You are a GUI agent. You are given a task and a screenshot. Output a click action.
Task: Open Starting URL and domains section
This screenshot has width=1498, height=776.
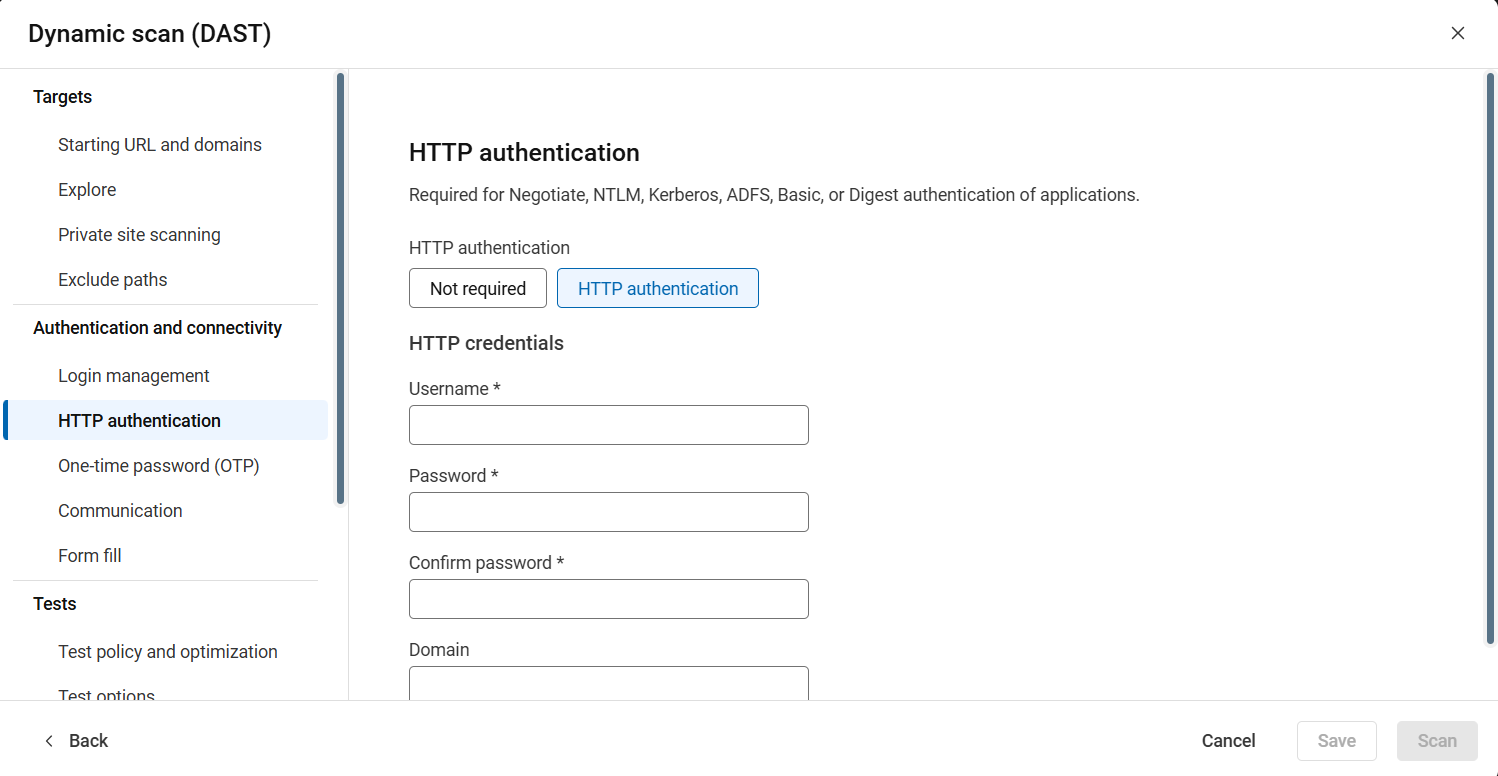click(160, 145)
